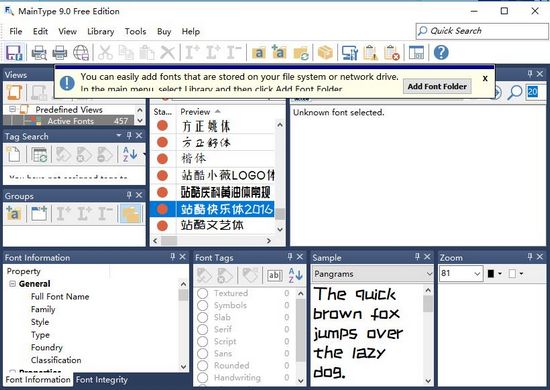550x390 pixels.
Task: Click the Add Font Folder button
Action: 437,86
